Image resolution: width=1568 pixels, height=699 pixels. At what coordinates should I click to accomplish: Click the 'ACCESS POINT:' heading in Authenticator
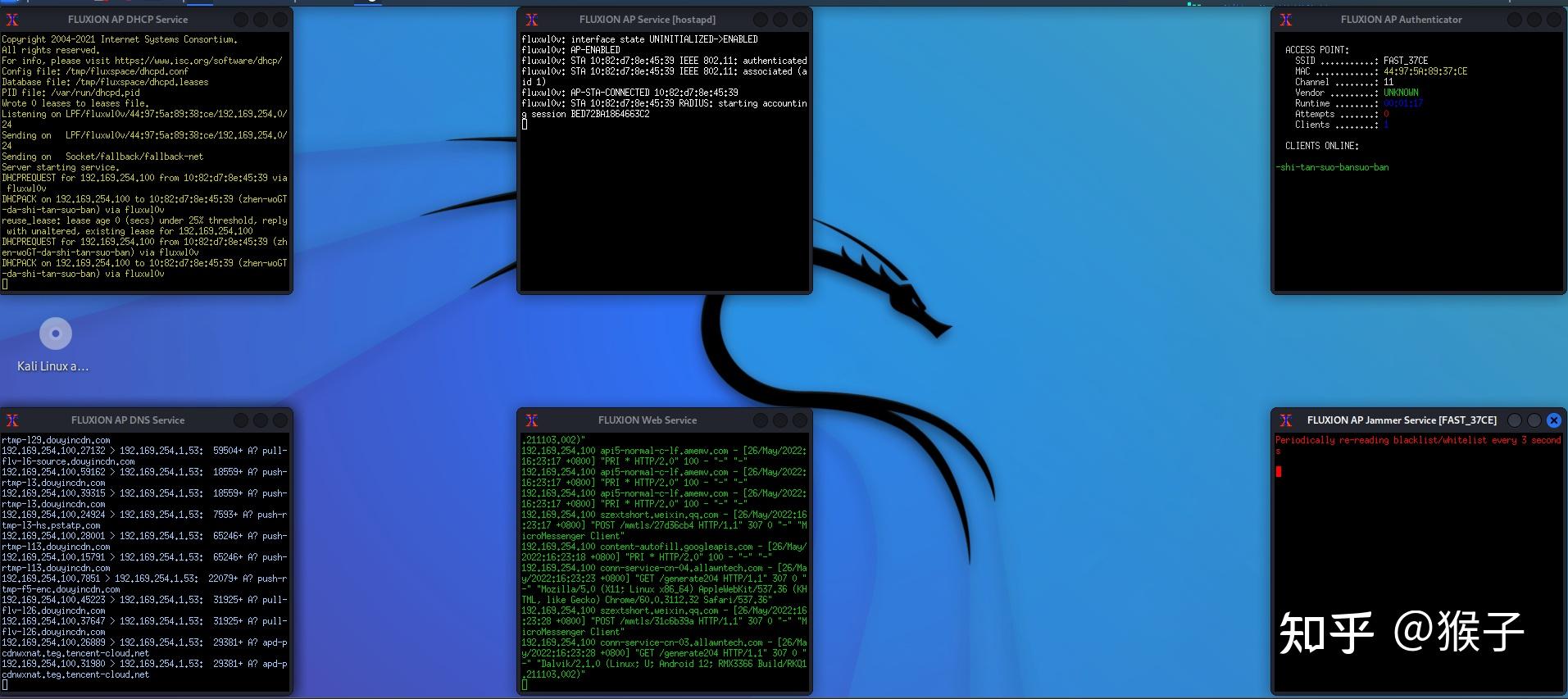[x=1317, y=50]
